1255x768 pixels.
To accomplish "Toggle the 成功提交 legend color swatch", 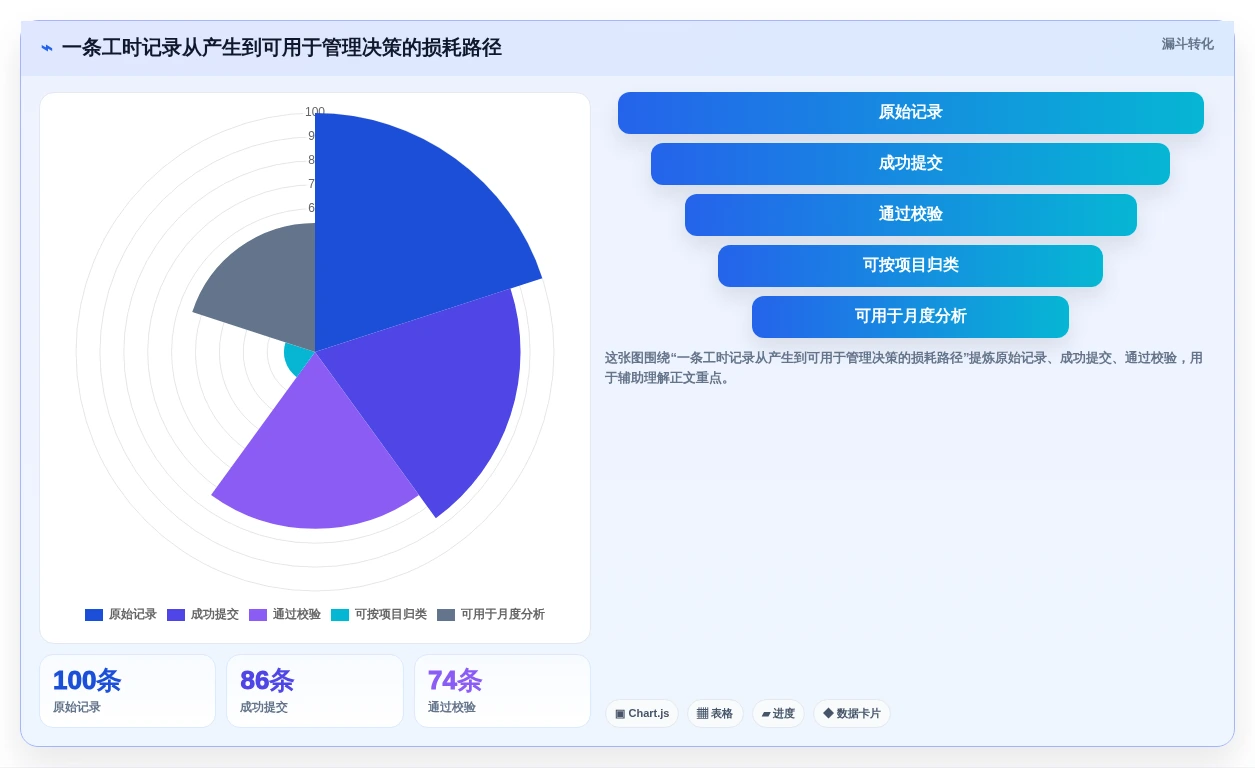I will 176,615.
